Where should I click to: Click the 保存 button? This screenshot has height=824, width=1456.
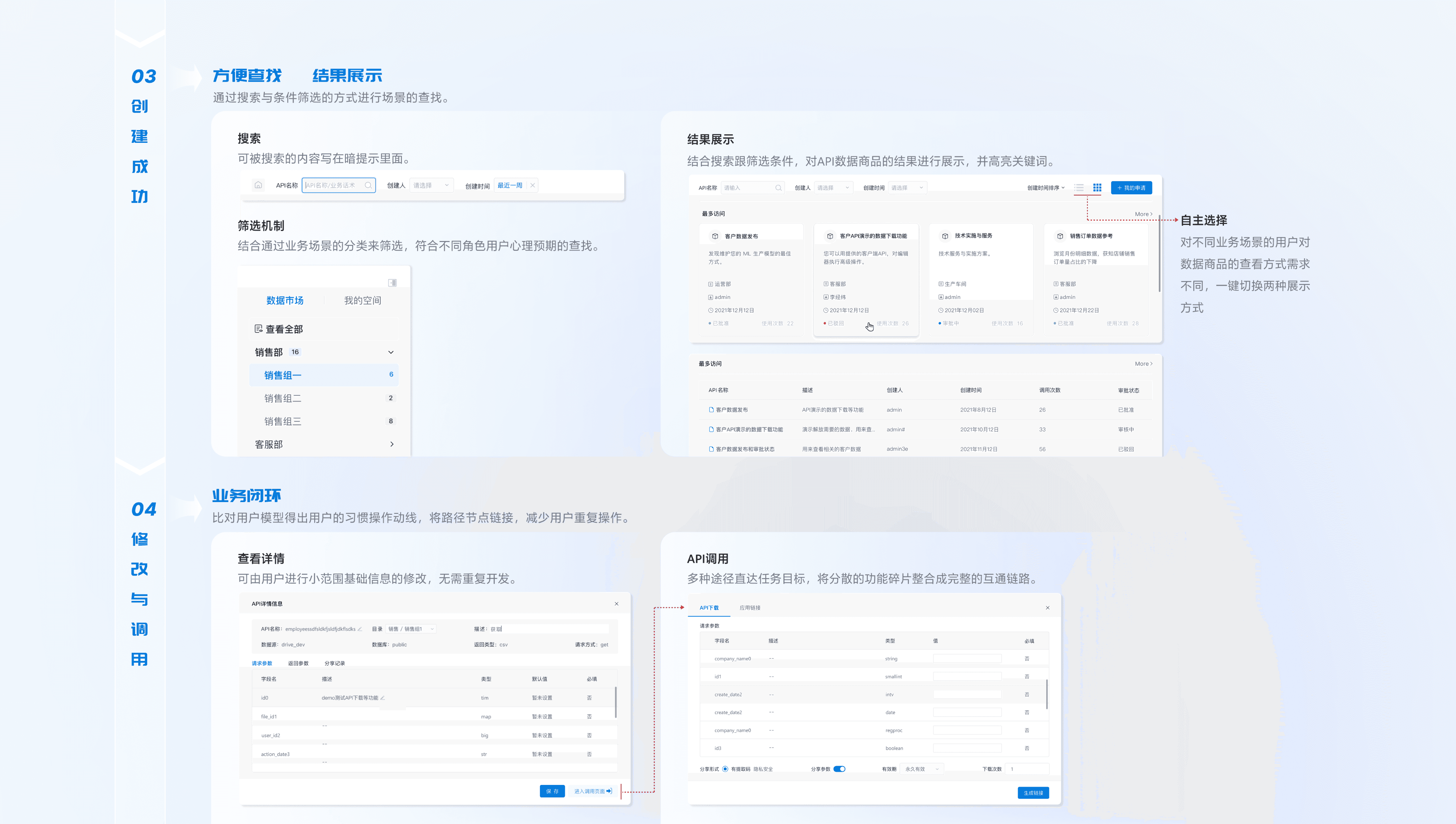(x=552, y=791)
